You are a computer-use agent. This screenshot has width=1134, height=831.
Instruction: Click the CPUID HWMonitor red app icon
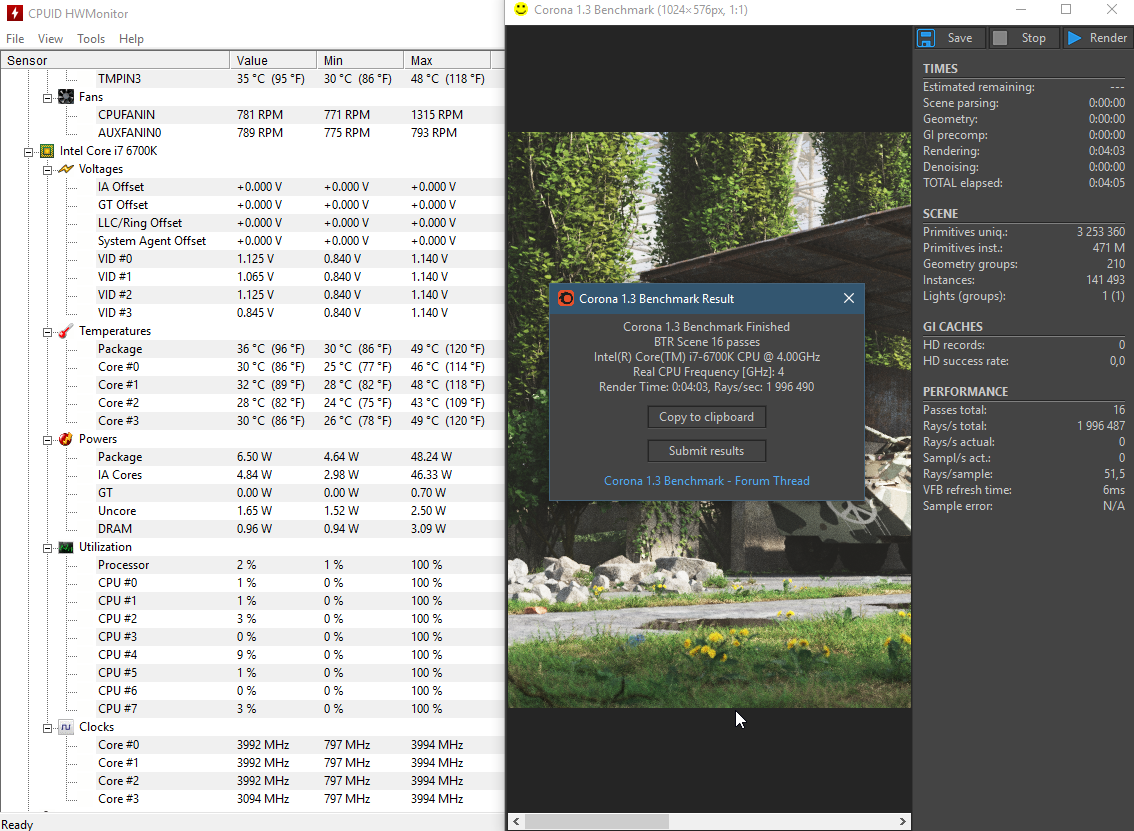pos(14,13)
